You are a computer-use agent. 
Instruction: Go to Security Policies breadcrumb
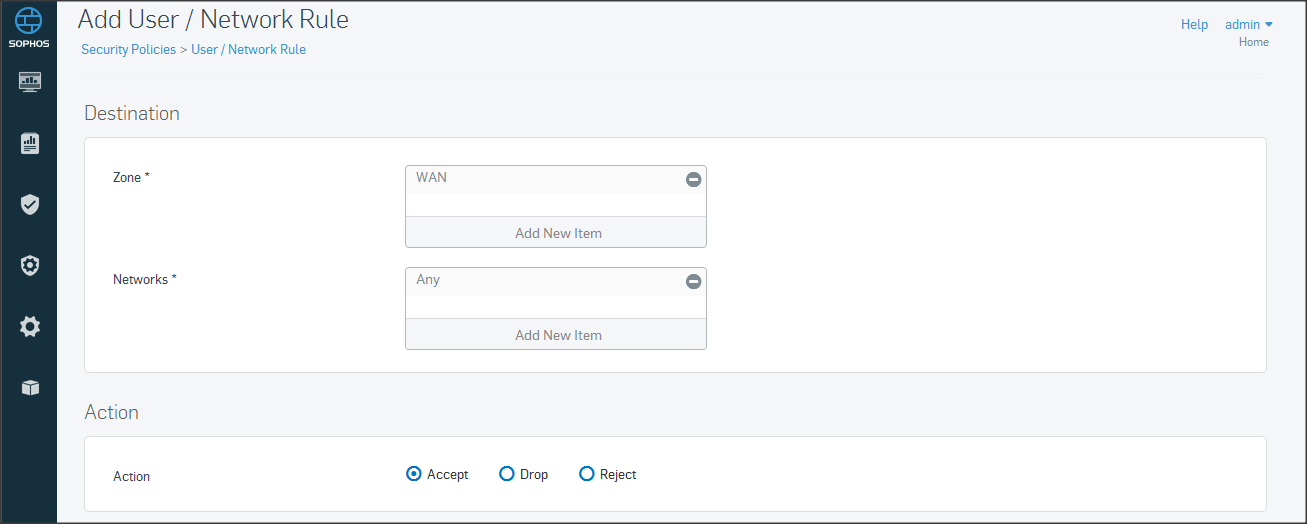click(x=128, y=49)
